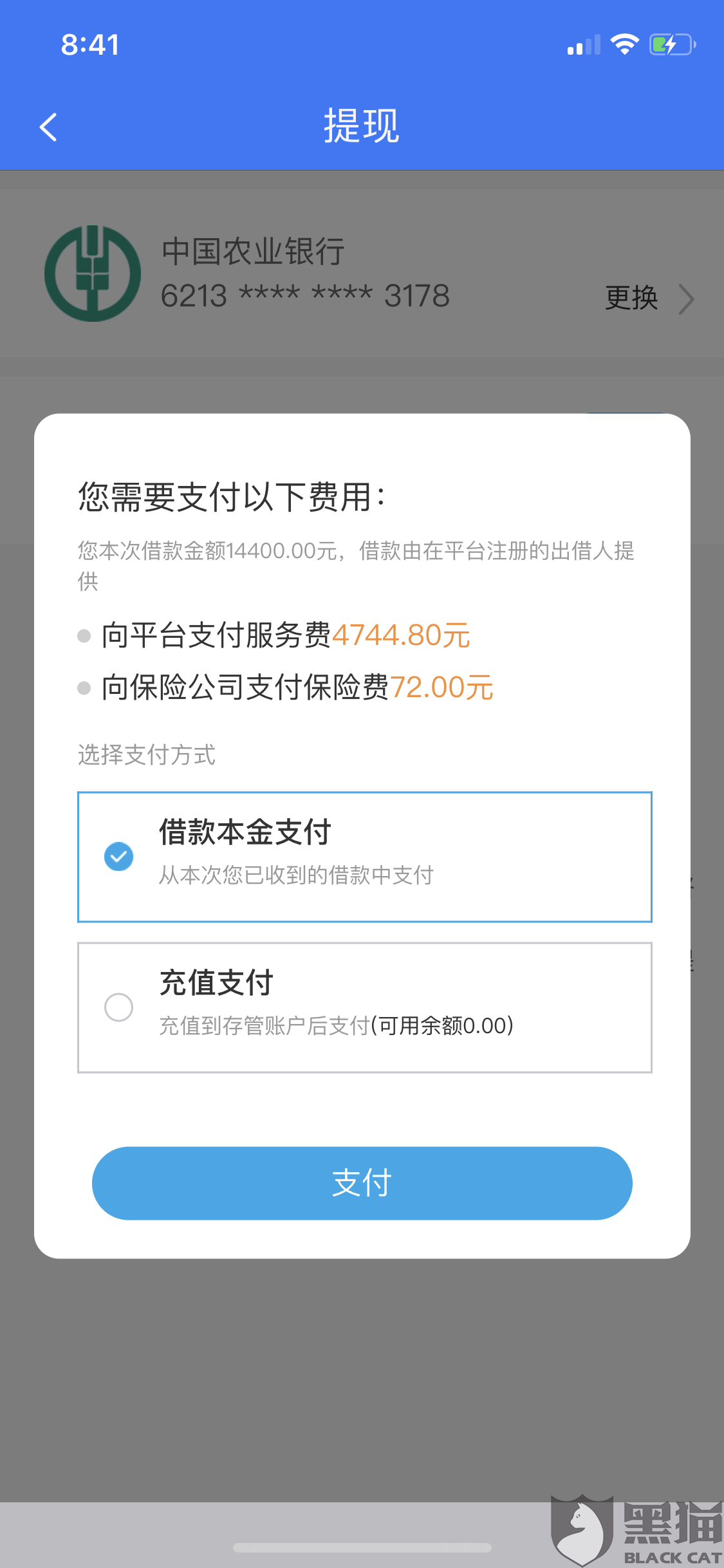Tap the 8:41 clock in status bar
The image size is (724, 1568).
[90, 45]
